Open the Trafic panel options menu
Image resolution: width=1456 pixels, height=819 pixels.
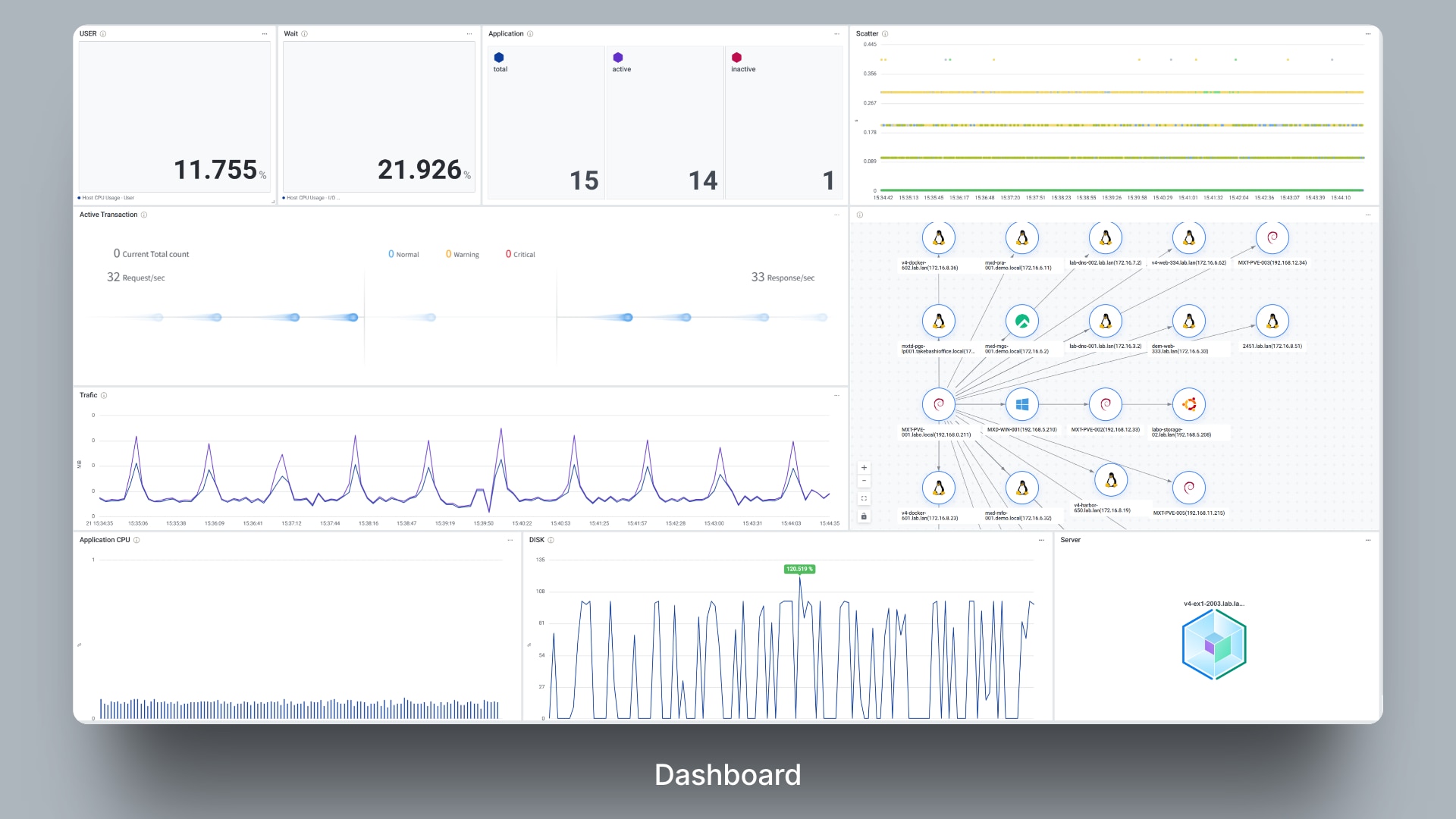[836, 395]
